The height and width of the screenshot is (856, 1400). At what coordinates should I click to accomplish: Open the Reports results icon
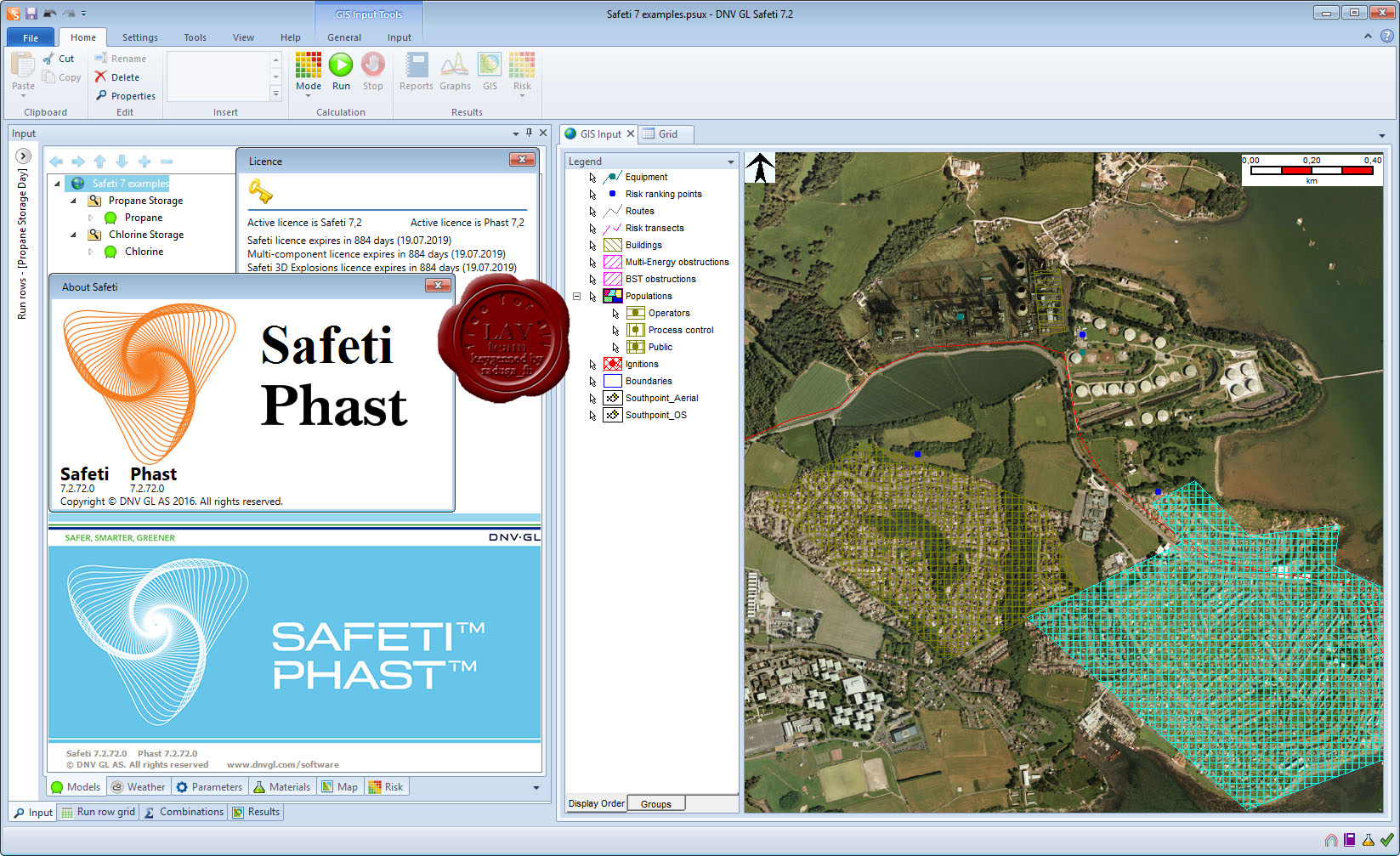(x=417, y=65)
